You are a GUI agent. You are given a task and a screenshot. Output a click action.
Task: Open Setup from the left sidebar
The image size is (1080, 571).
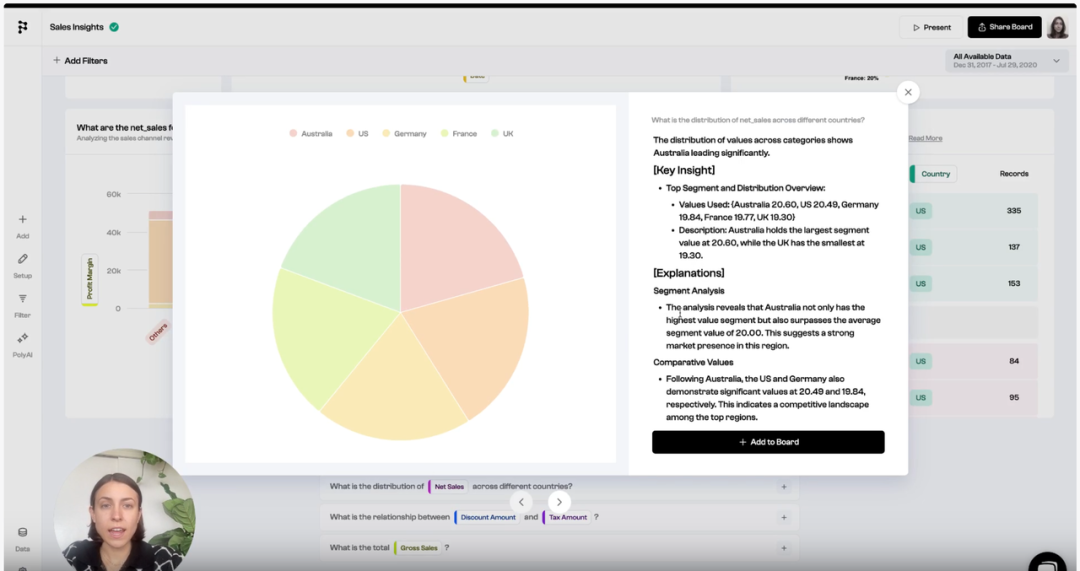(22, 260)
